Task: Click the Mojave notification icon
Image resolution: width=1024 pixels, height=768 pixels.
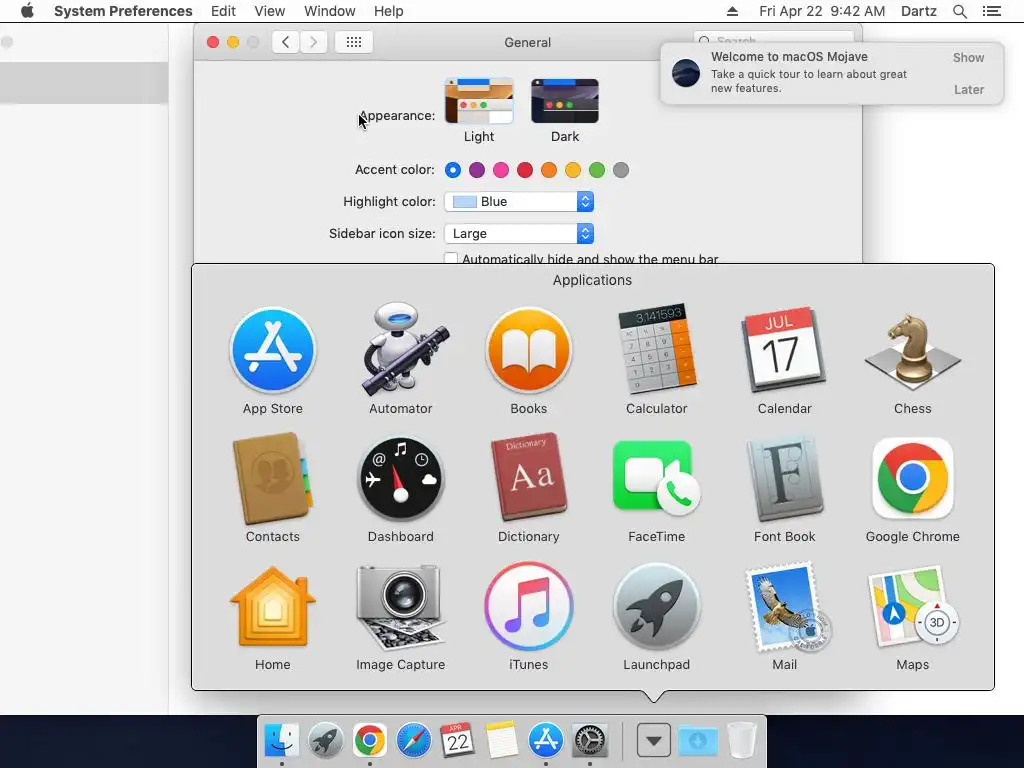Action: tap(686, 72)
